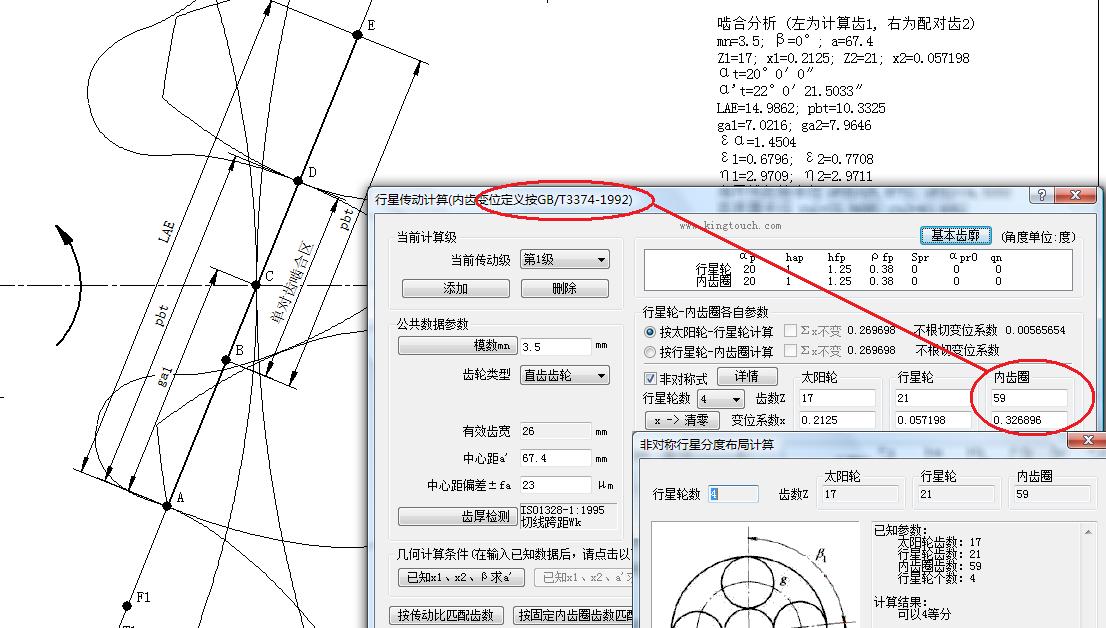Click the F1 point label in drawing

click(x=143, y=598)
